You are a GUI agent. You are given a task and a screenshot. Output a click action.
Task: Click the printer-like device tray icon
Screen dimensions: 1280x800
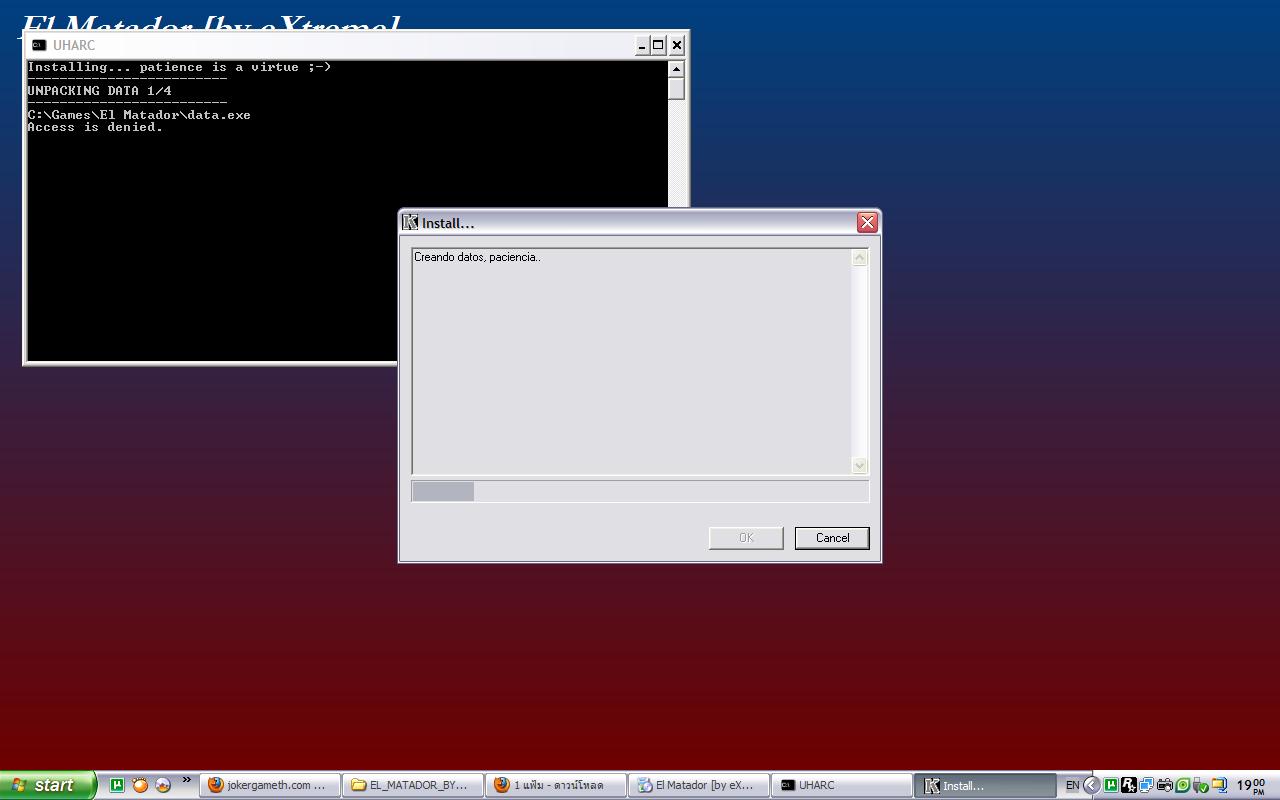[x=1165, y=785]
